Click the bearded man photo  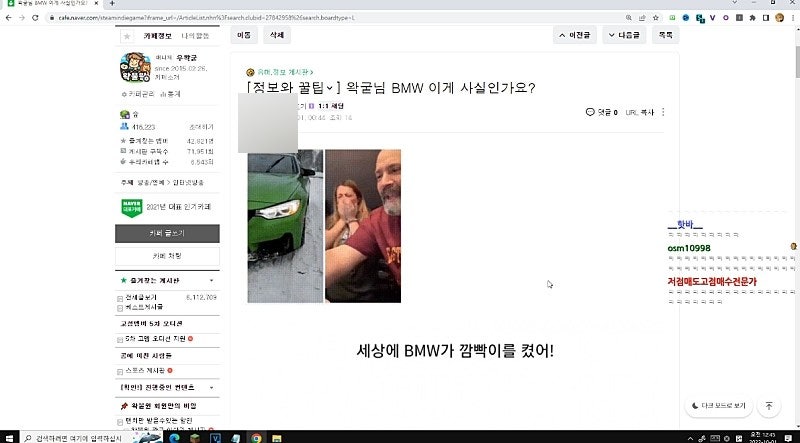coord(363,226)
